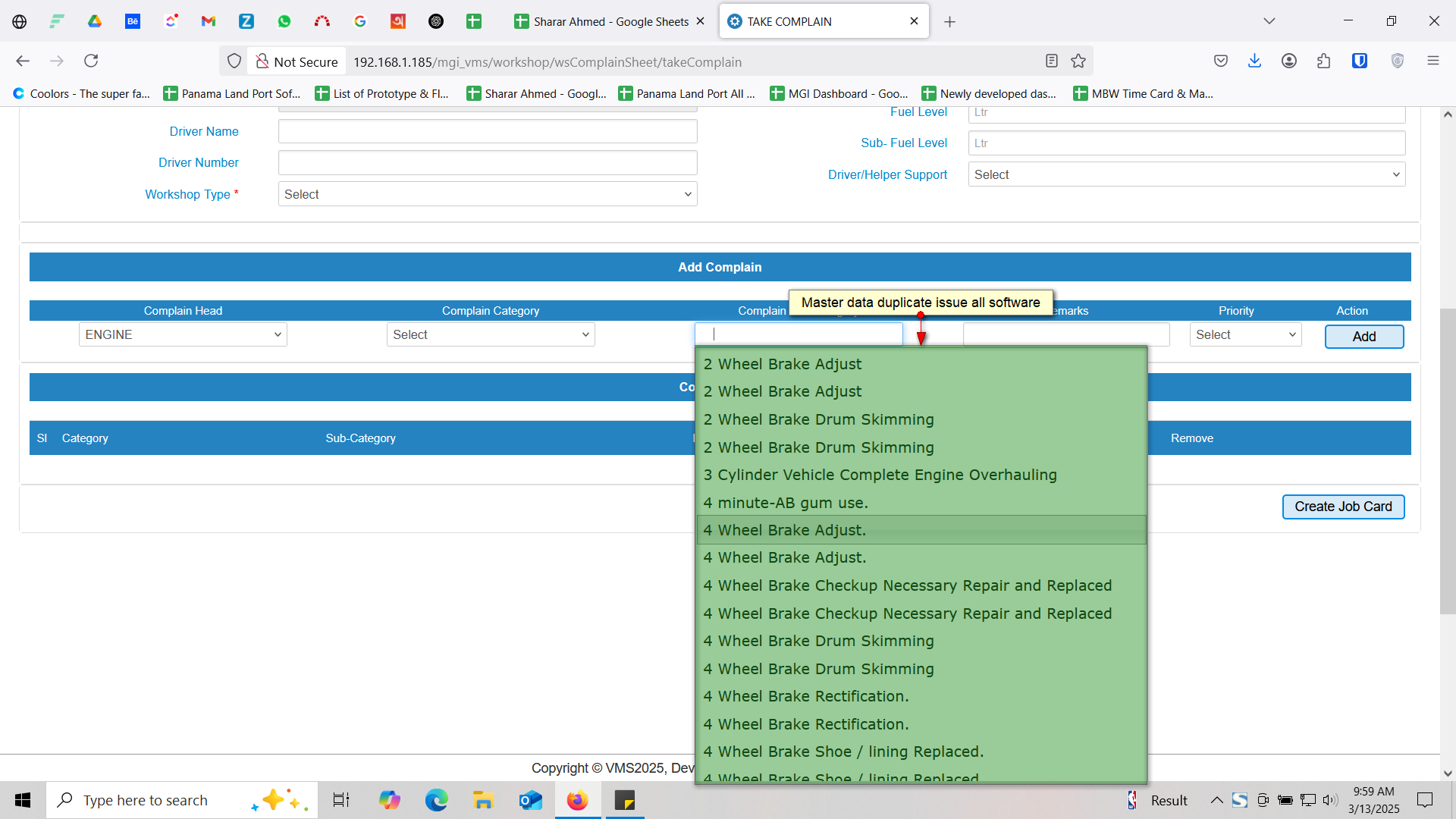Expand the Priority Select dropdown

coord(1245,334)
